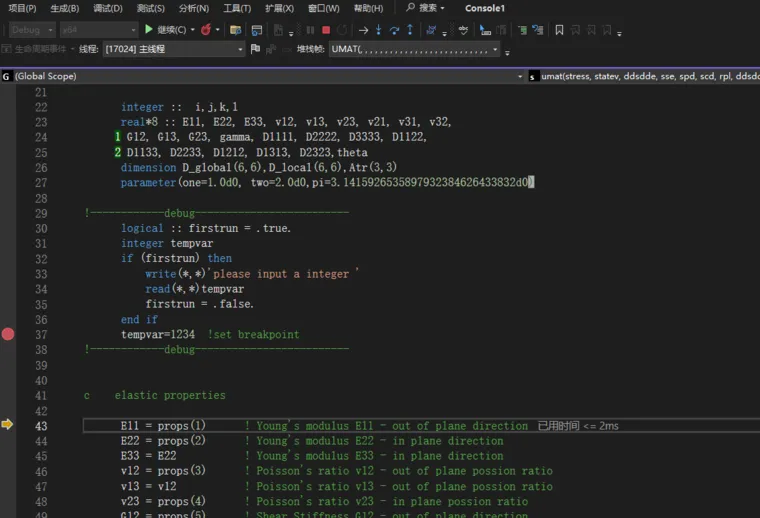Image resolution: width=760 pixels, height=518 pixels.
Task: Open the 堆栈帧 UMAT stack frame dropdown
Action: click(414, 49)
